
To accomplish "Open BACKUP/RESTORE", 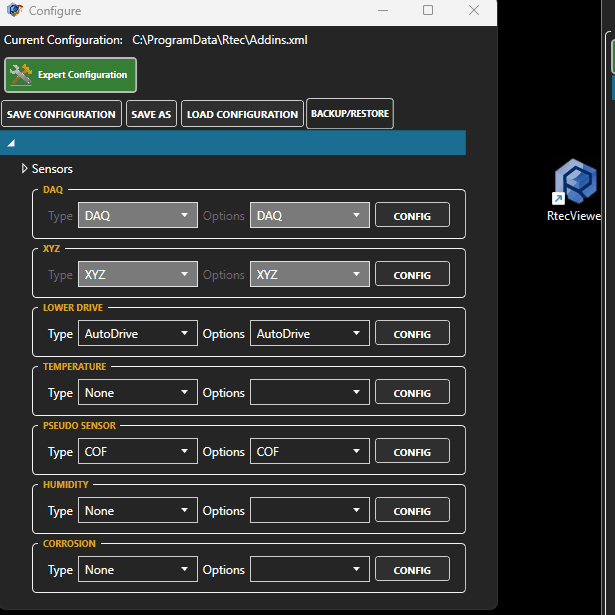I will coord(350,113).
